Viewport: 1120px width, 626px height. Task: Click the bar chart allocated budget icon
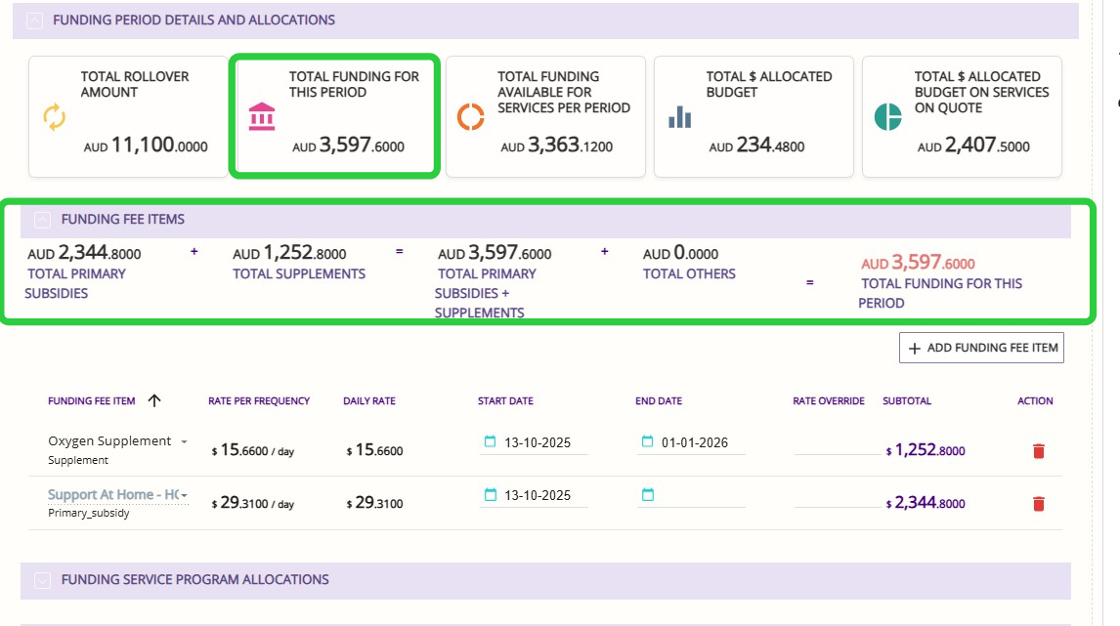(679, 117)
